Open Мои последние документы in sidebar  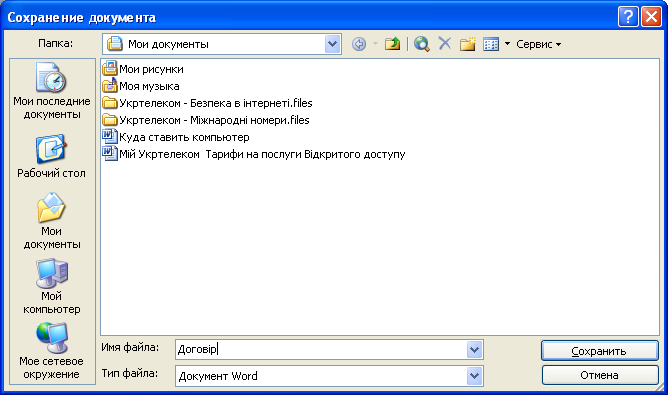tap(52, 91)
